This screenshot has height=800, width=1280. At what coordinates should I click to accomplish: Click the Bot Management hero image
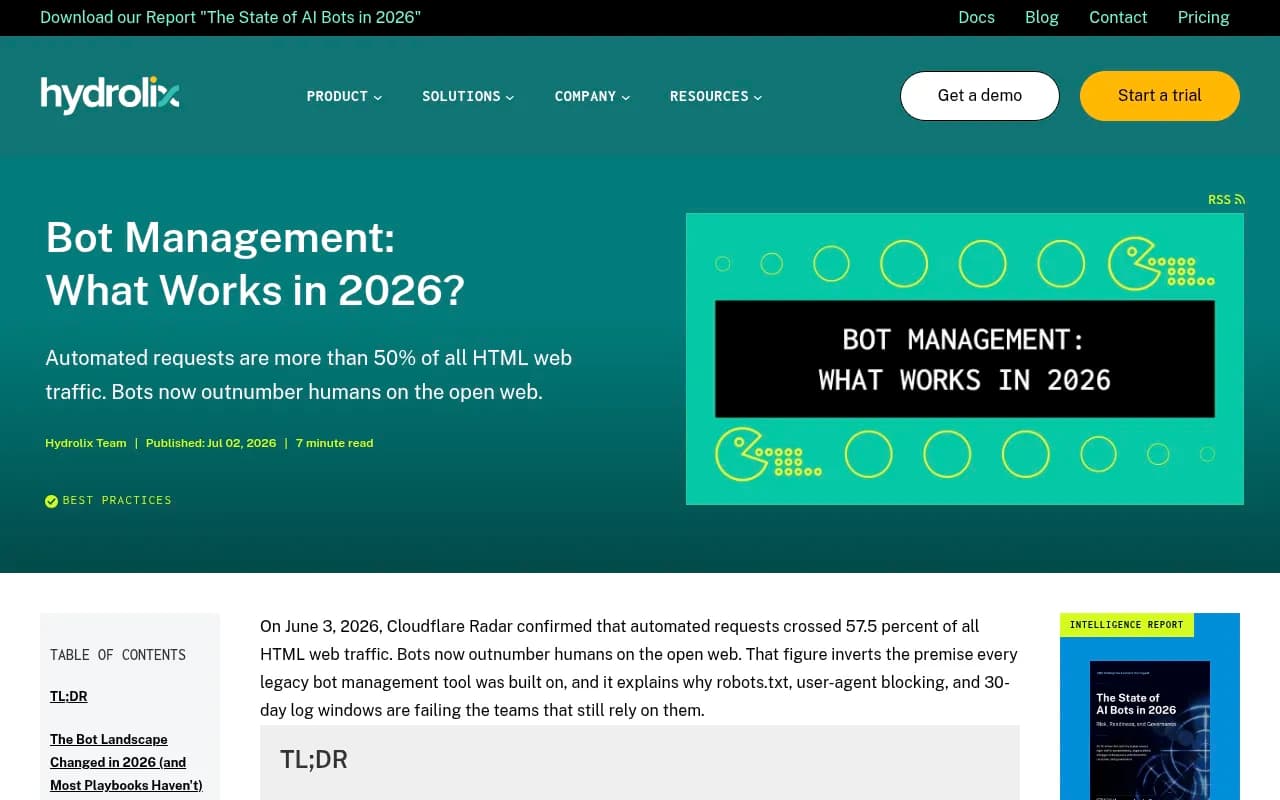(x=965, y=359)
